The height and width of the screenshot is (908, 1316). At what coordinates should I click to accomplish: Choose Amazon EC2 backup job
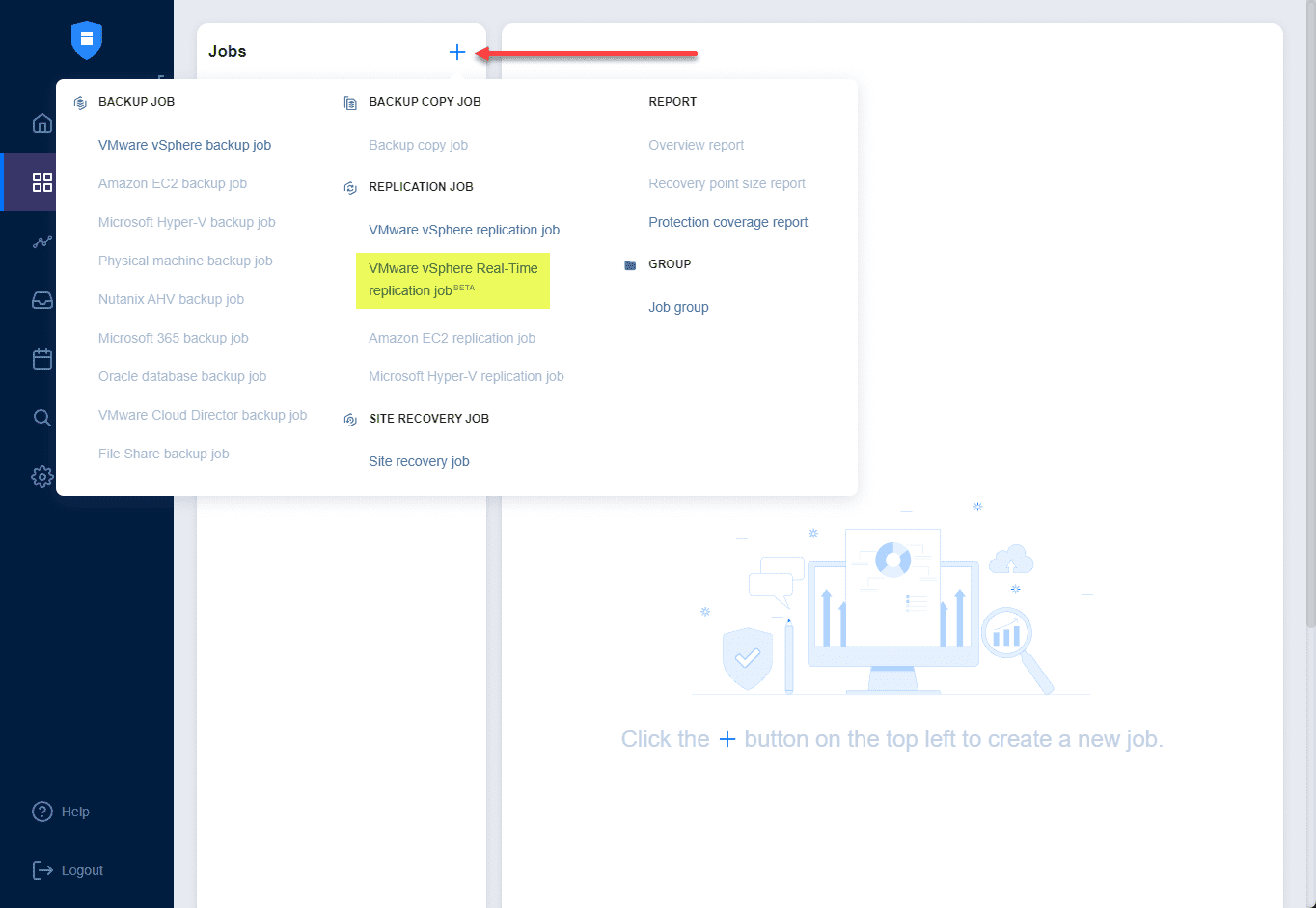click(x=173, y=183)
